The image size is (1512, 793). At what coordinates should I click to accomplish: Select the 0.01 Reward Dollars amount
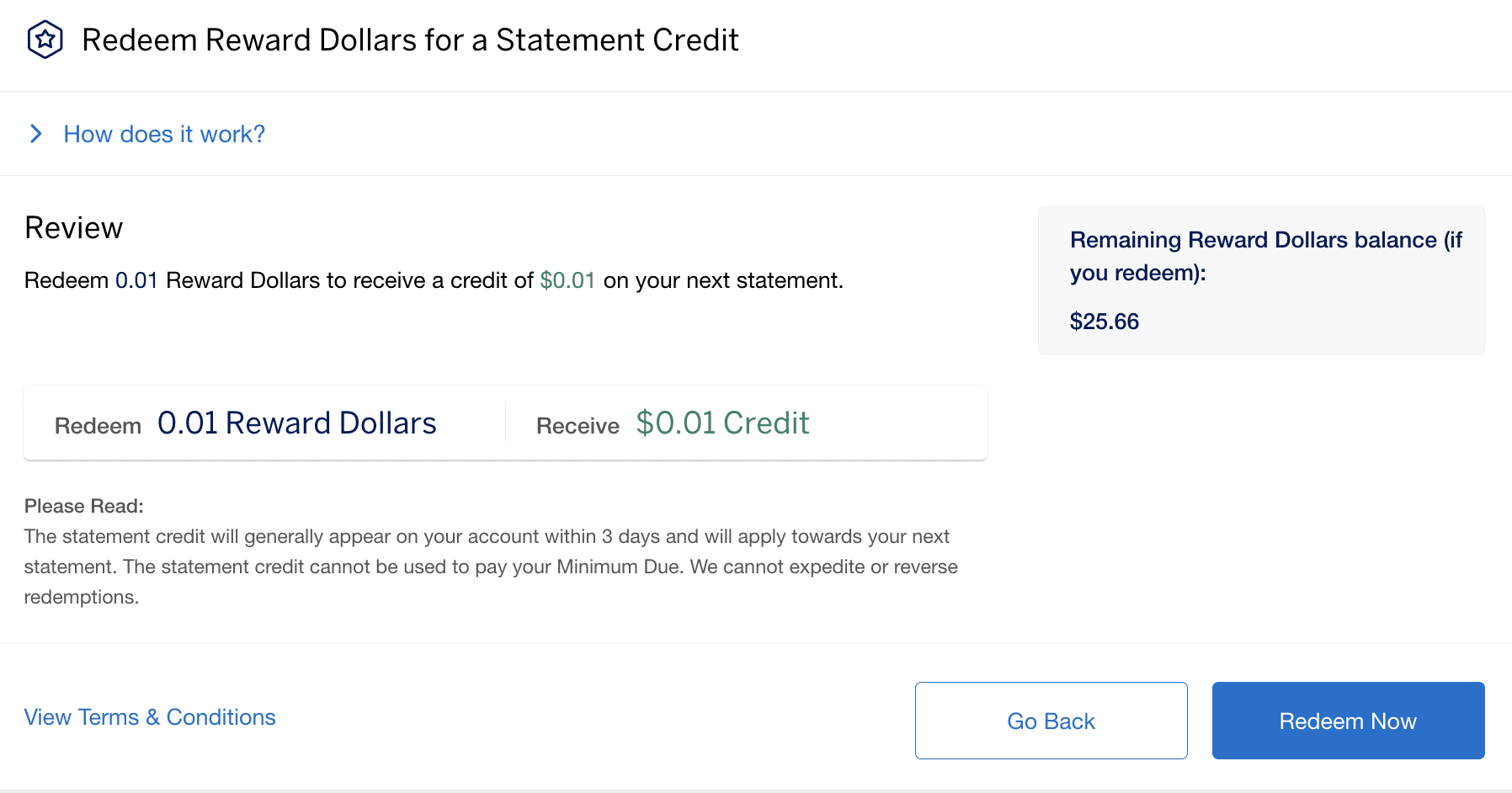(x=297, y=423)
